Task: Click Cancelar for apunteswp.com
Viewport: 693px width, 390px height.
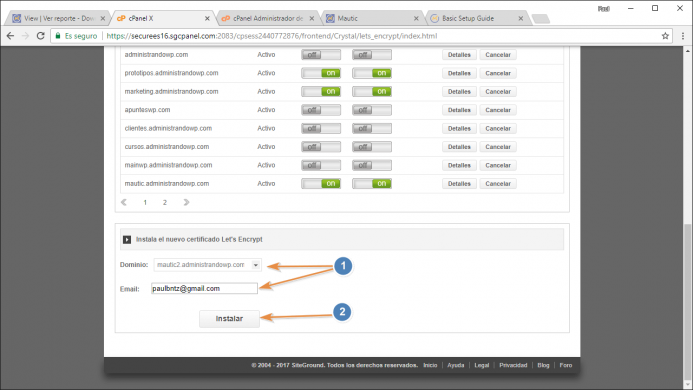Action: pos(498,110)
